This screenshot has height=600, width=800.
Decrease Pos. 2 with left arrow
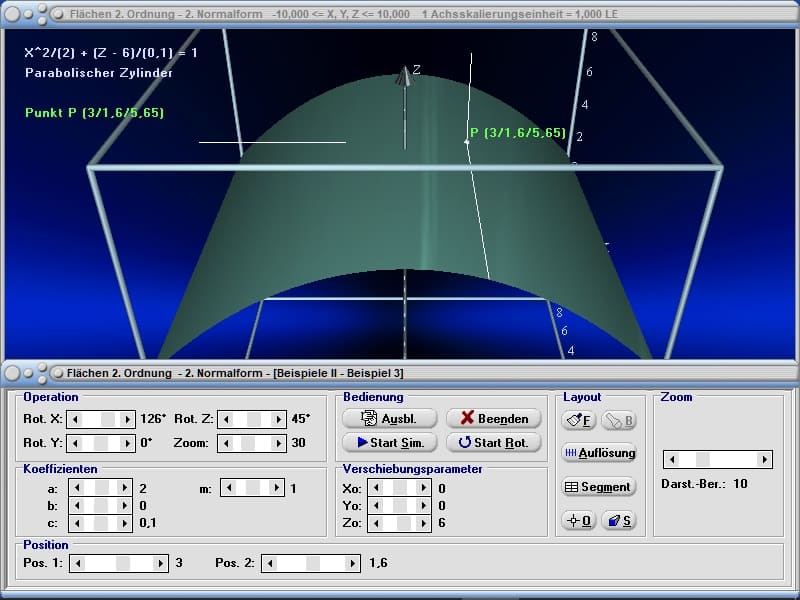270,563
